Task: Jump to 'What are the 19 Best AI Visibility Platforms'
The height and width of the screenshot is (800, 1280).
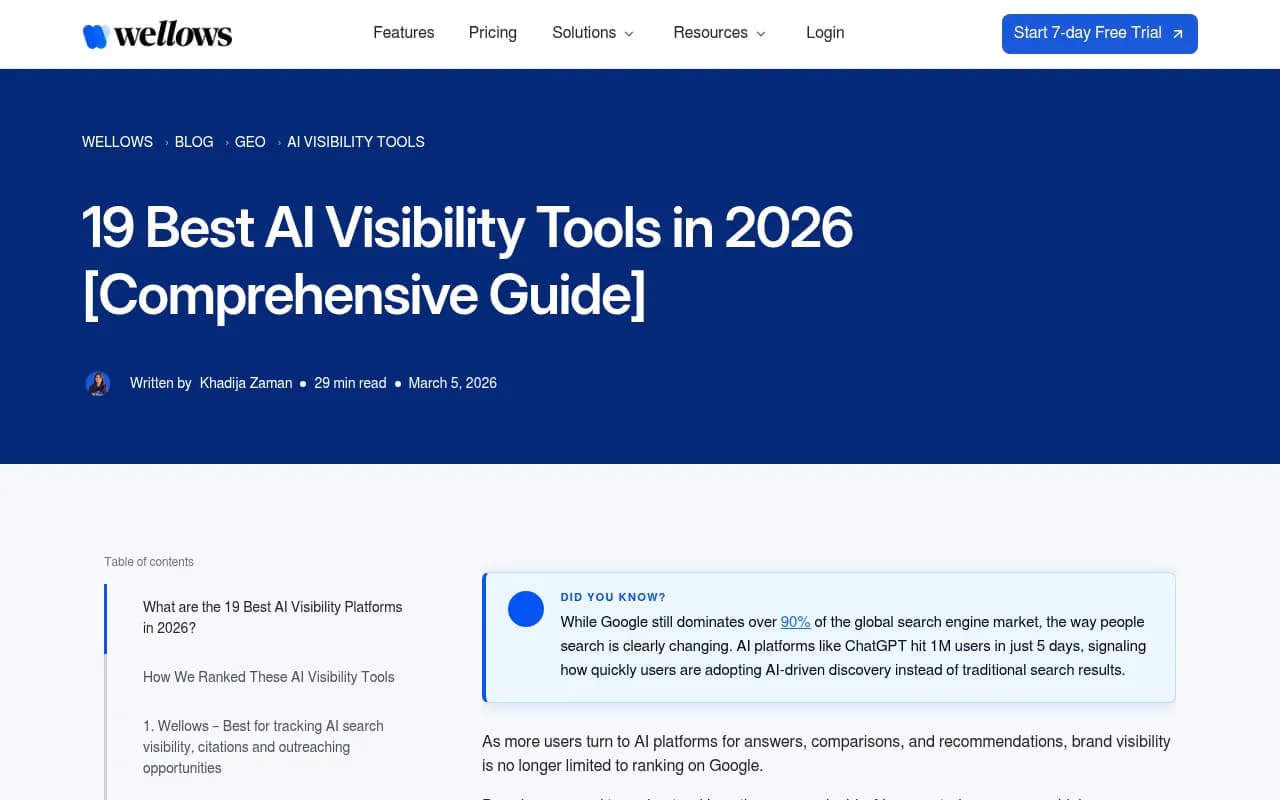Action: point(273,618)
